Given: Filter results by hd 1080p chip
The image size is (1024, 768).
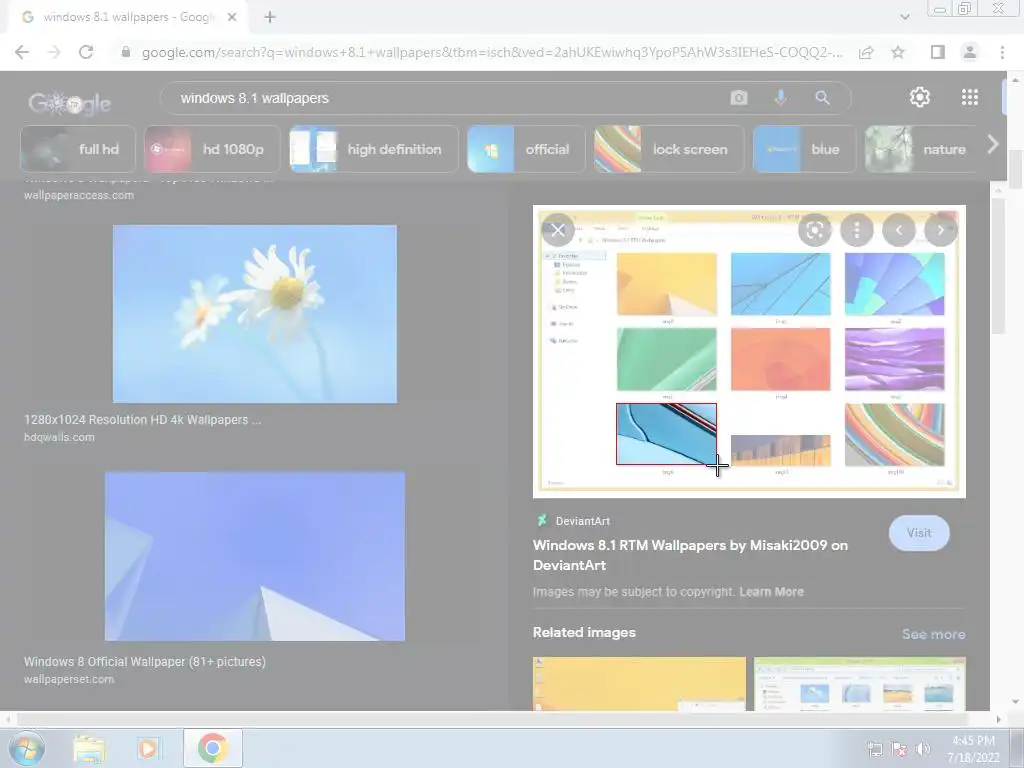Looking at the screenshot, I should (x=212, y=150).
